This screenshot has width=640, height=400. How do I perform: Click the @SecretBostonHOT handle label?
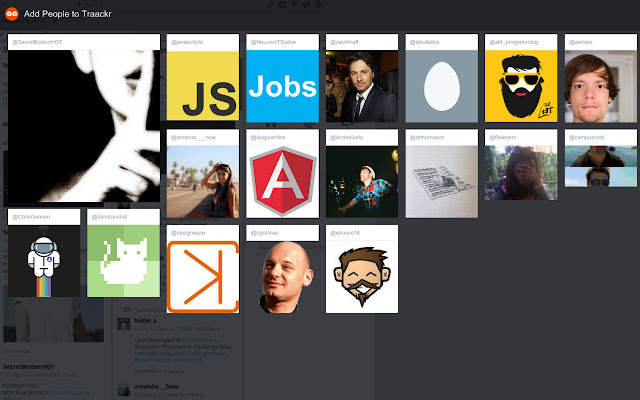(x=37, y=42)
